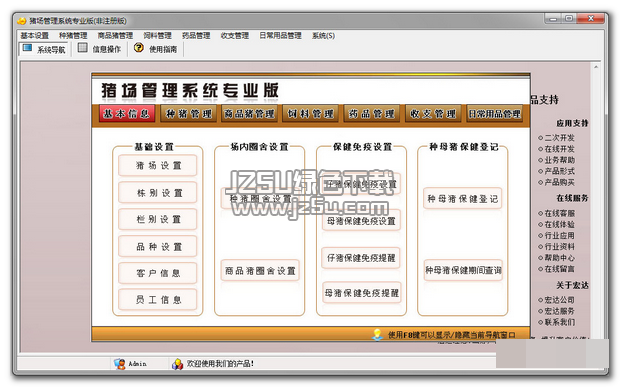Open 商品猪圈舍设置 button
620x387 pixels.
(x=260, y=270)
